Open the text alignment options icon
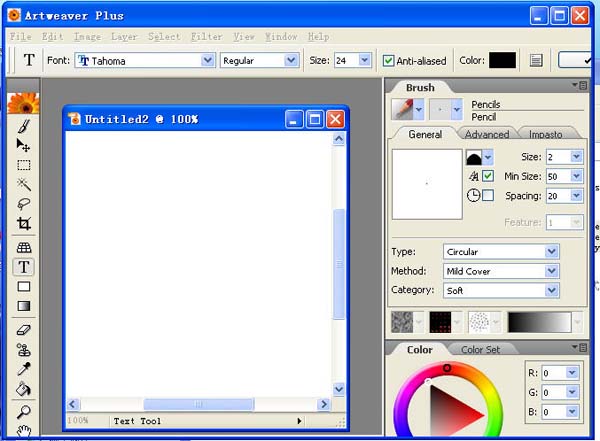Image resolution: width=600 pixels, height=441 pixels. (x=536, y=60)
